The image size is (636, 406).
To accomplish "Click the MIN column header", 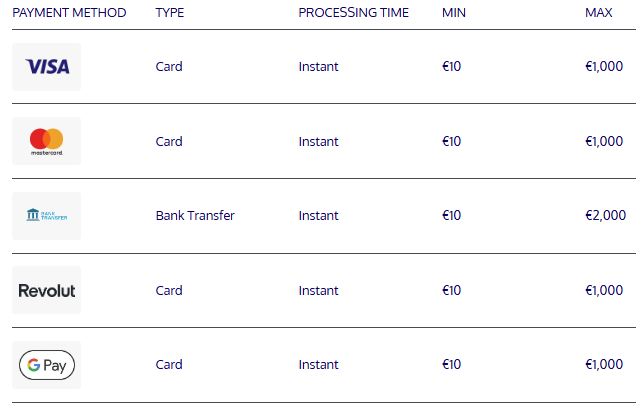I will coord(453,13).
